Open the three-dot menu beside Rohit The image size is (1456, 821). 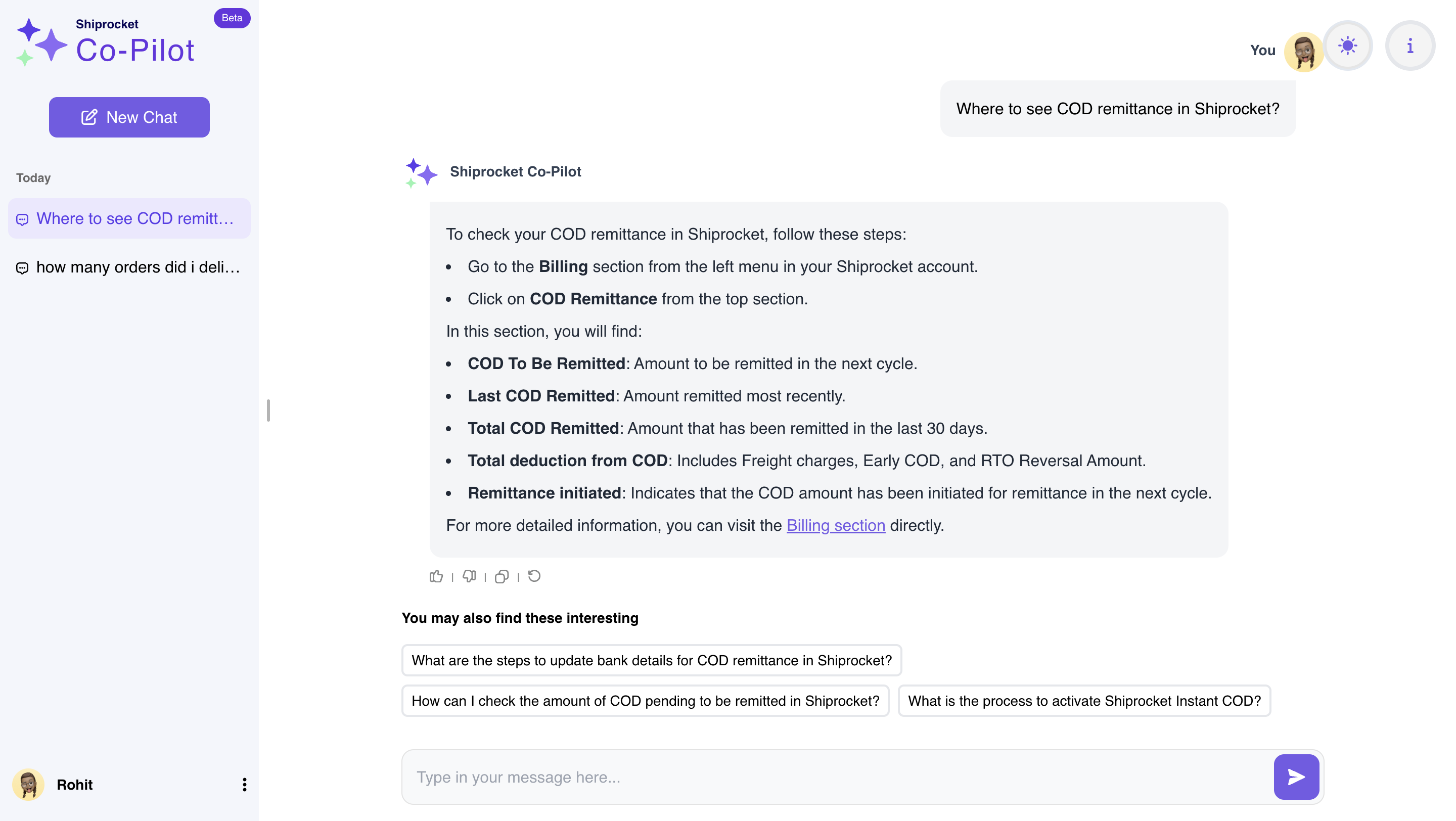(244, 784)
